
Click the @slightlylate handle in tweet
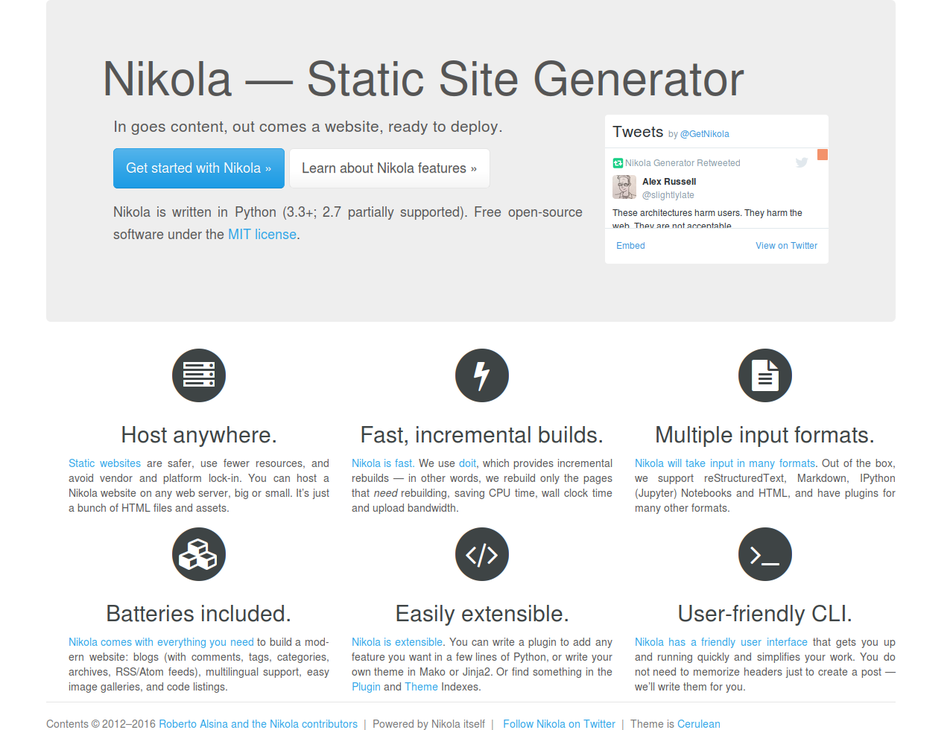click(668, 195)
